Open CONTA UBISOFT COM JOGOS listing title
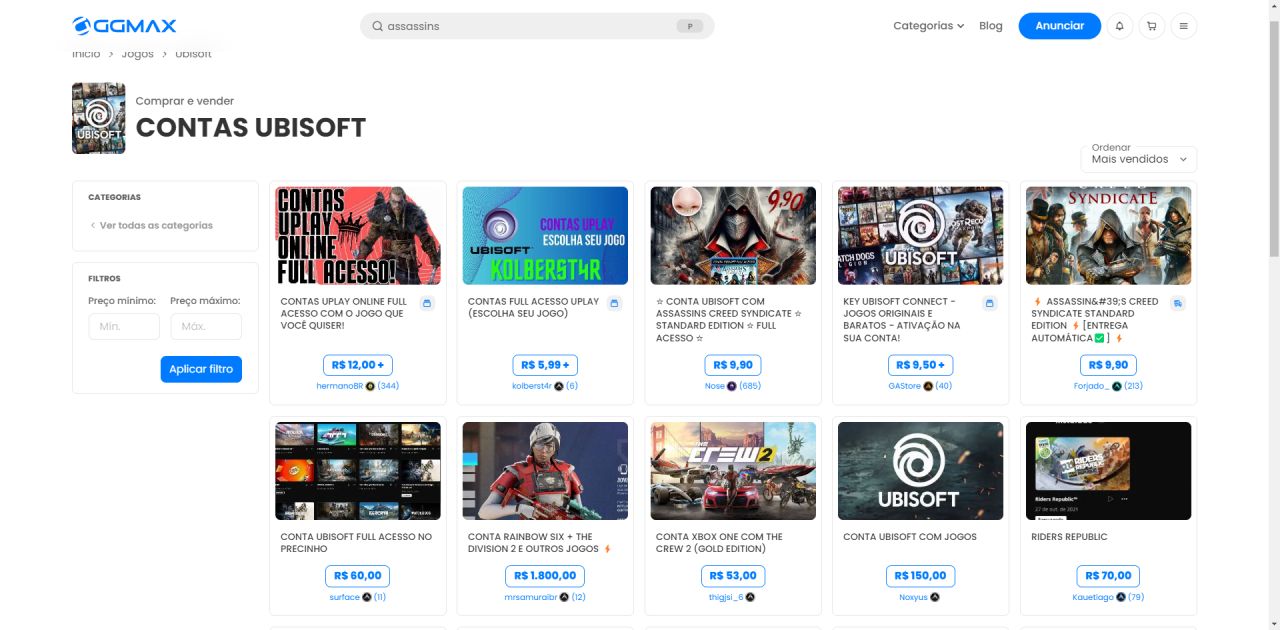Screen dimensions: 1280x630 pyautogui.click(x=910, y=537)
